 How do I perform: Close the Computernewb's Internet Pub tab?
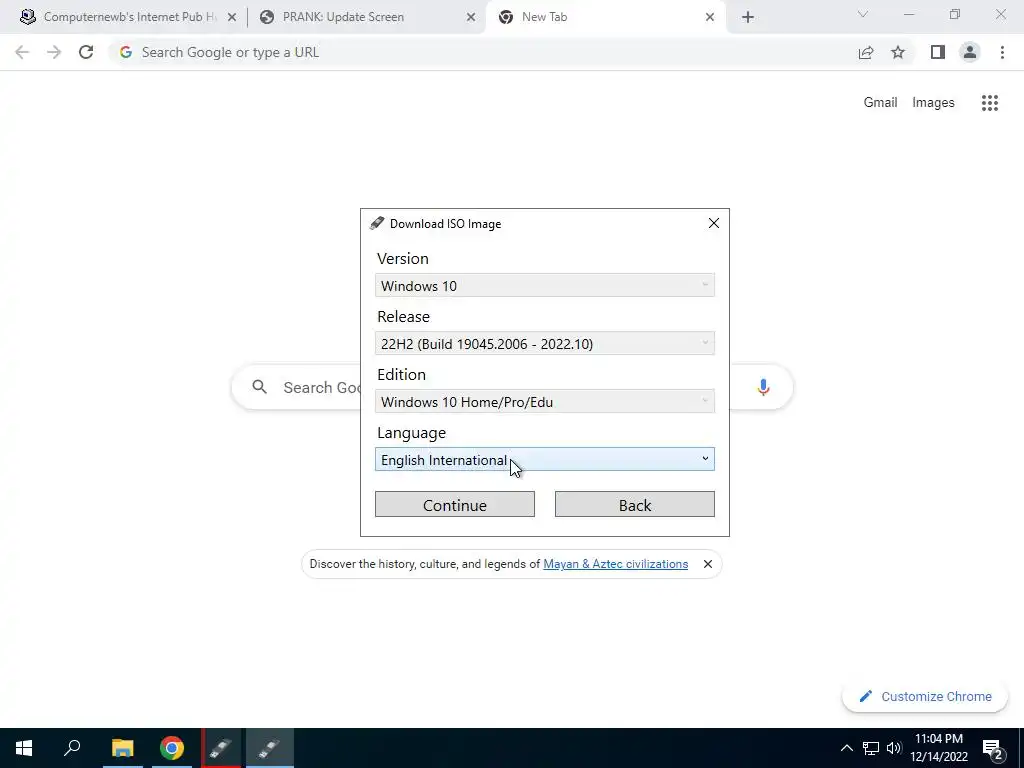coord(232,17)
